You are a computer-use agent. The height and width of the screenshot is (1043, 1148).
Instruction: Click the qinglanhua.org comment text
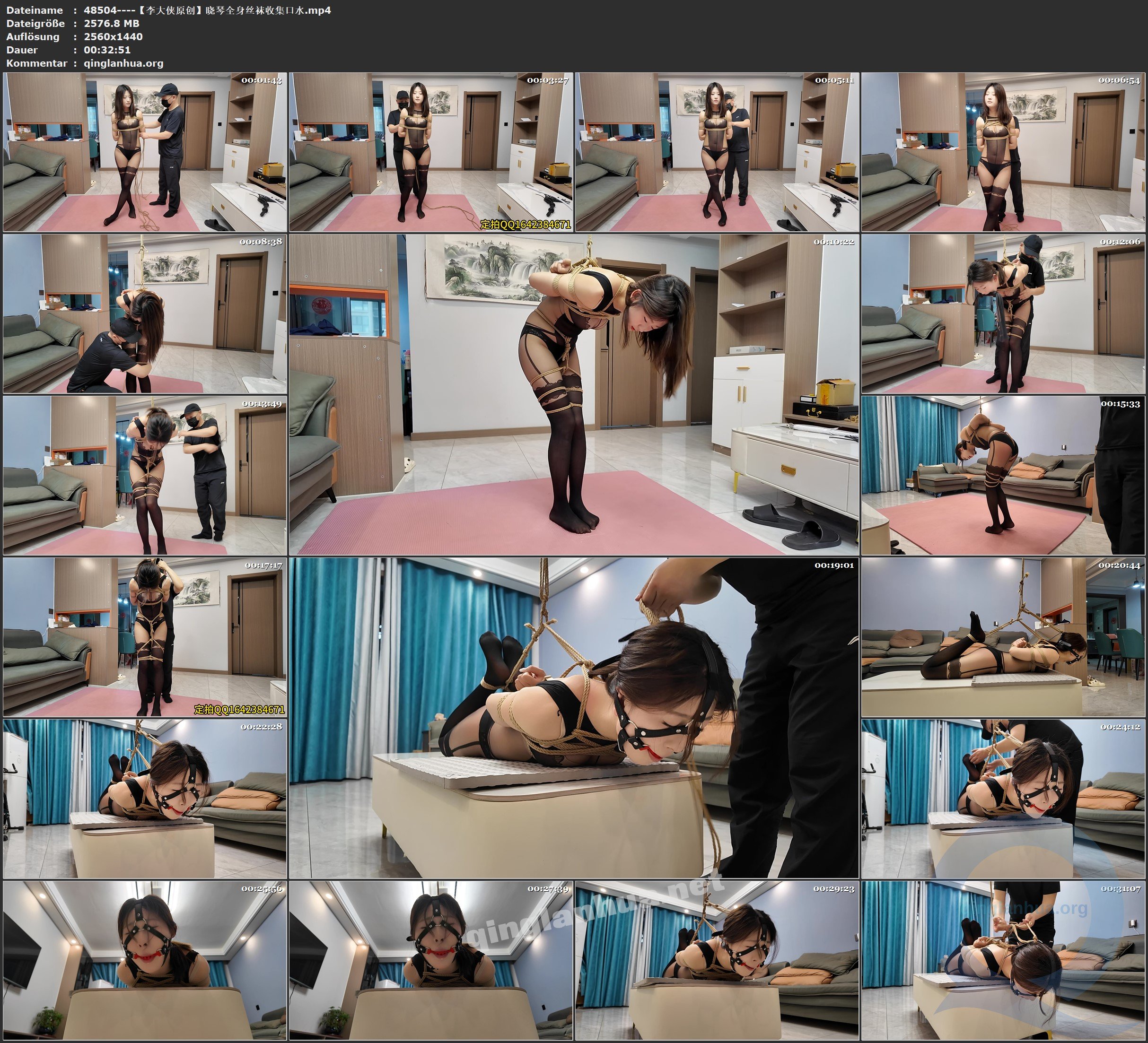123,63
